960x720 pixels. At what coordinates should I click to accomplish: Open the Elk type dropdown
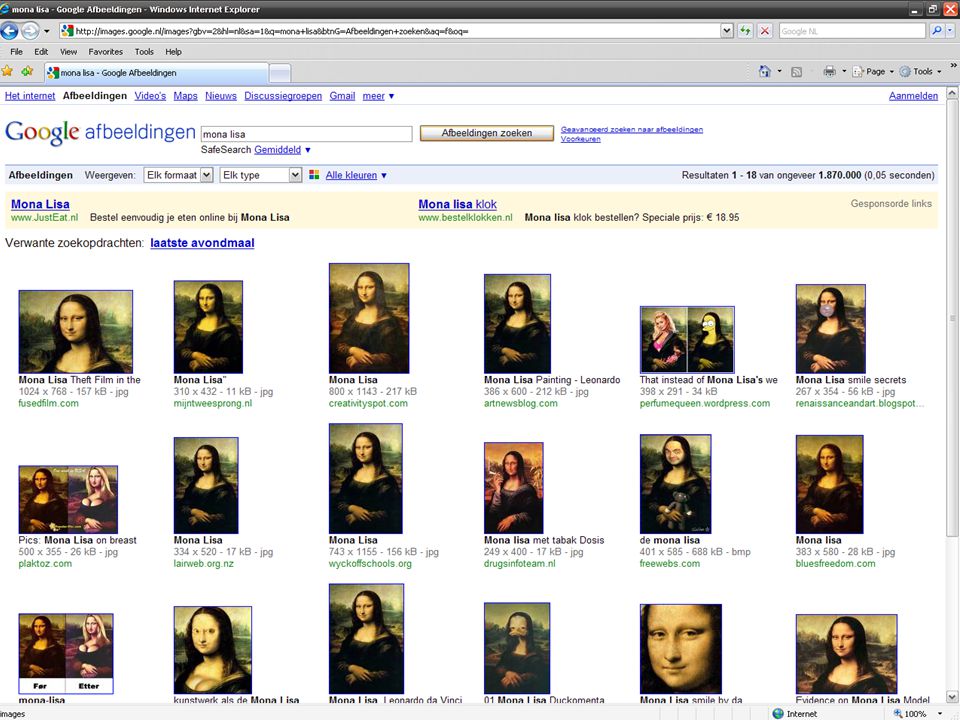pyautogui.click(x=261, y=175)
